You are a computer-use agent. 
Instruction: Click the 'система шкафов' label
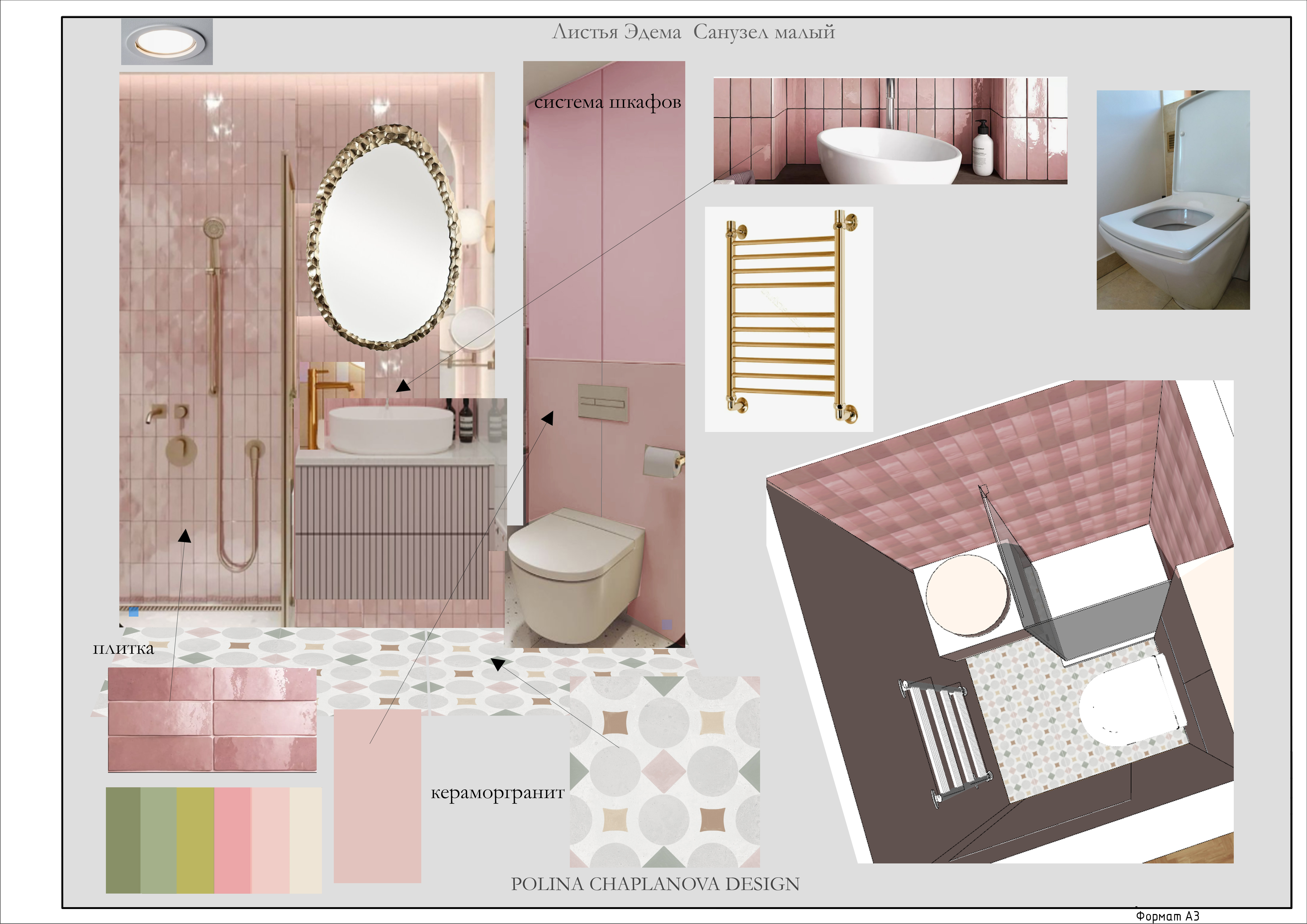coord(607,102)
